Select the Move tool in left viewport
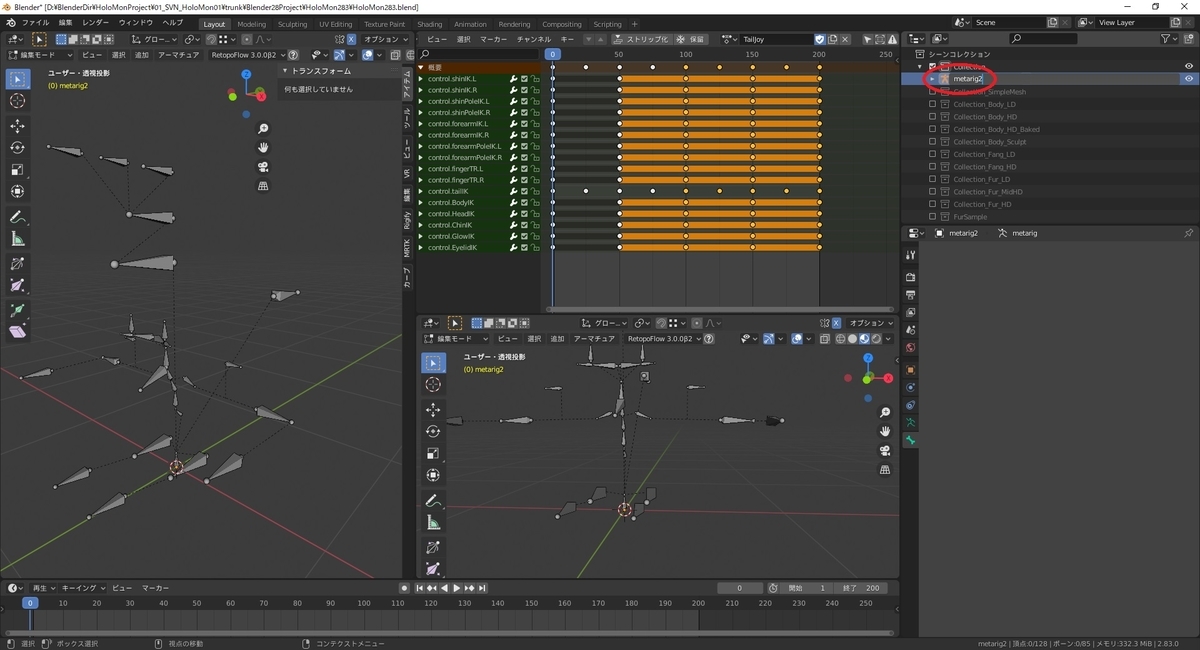This screenshot has width=1200, height=650. [18, 126]
